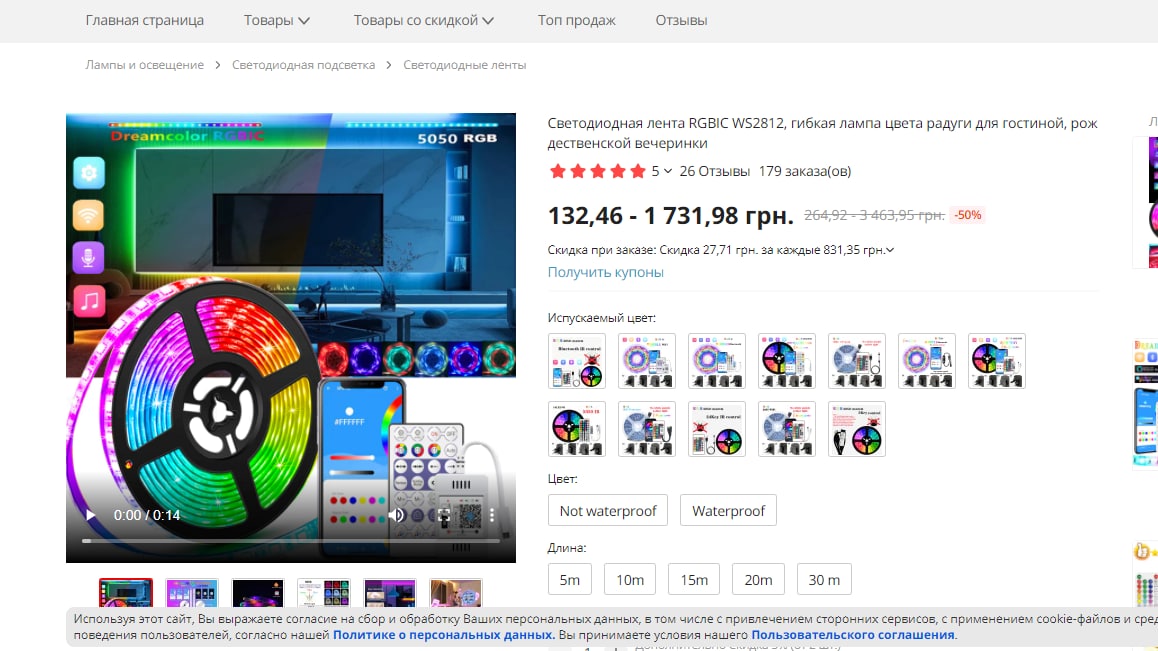
Task: Choose fourth variant in bottom color row
Action: pyautogui.click(x=787, y=429)
